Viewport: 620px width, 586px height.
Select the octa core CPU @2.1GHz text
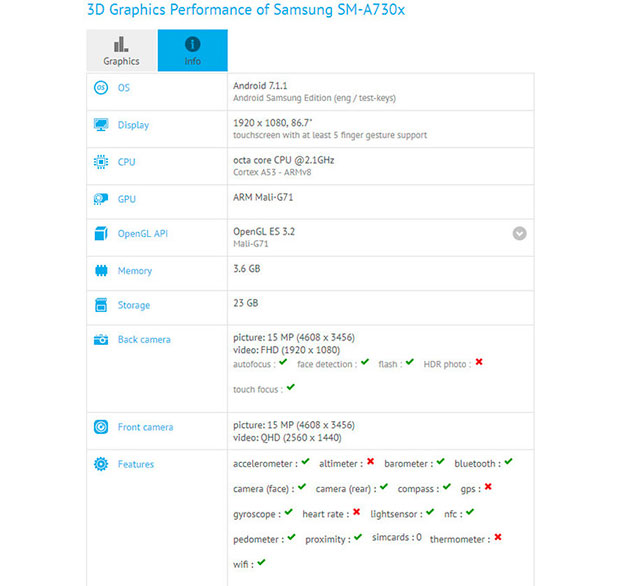[x=284, y=160]
